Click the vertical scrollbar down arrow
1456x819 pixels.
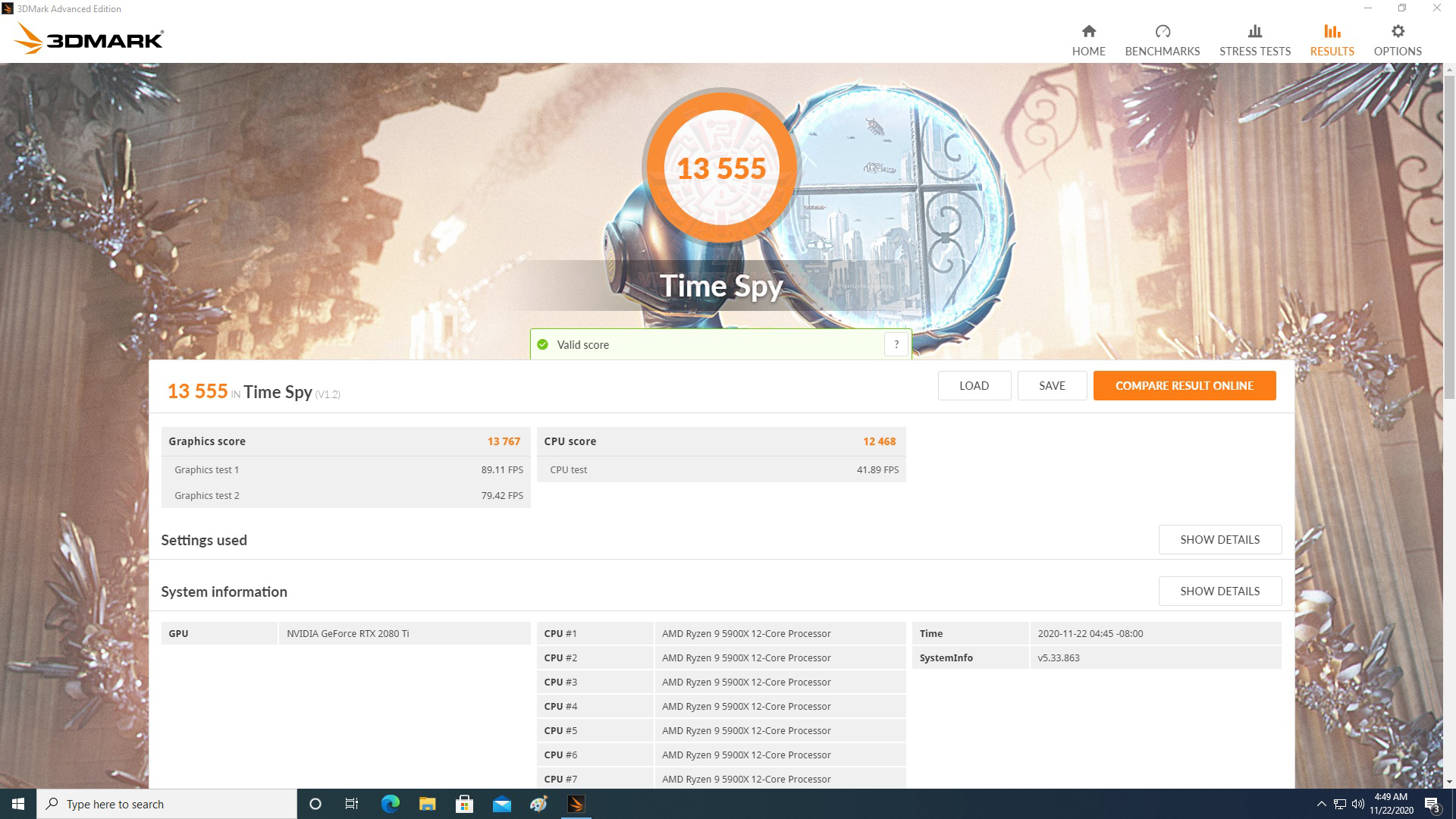pos(1449,782)
